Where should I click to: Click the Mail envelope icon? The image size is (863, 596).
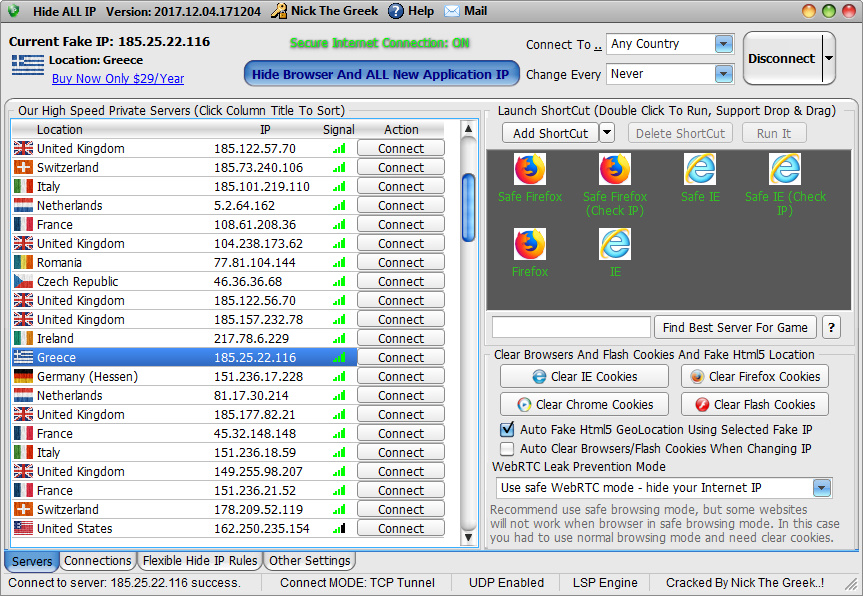click(x=451, y=11)
